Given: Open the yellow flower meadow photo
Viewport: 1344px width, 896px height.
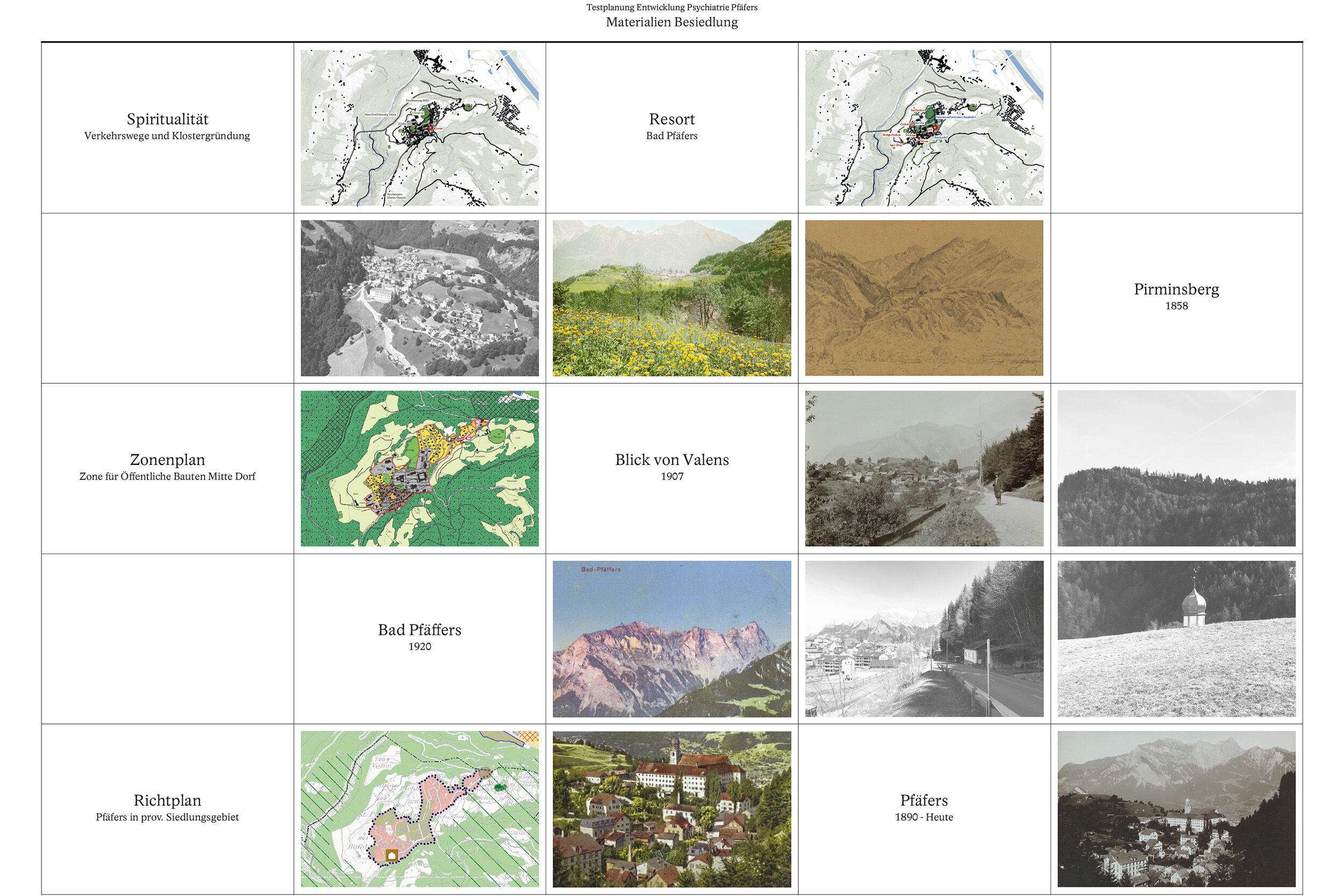Looking at the screenshot, I should (x=671, y=298).
